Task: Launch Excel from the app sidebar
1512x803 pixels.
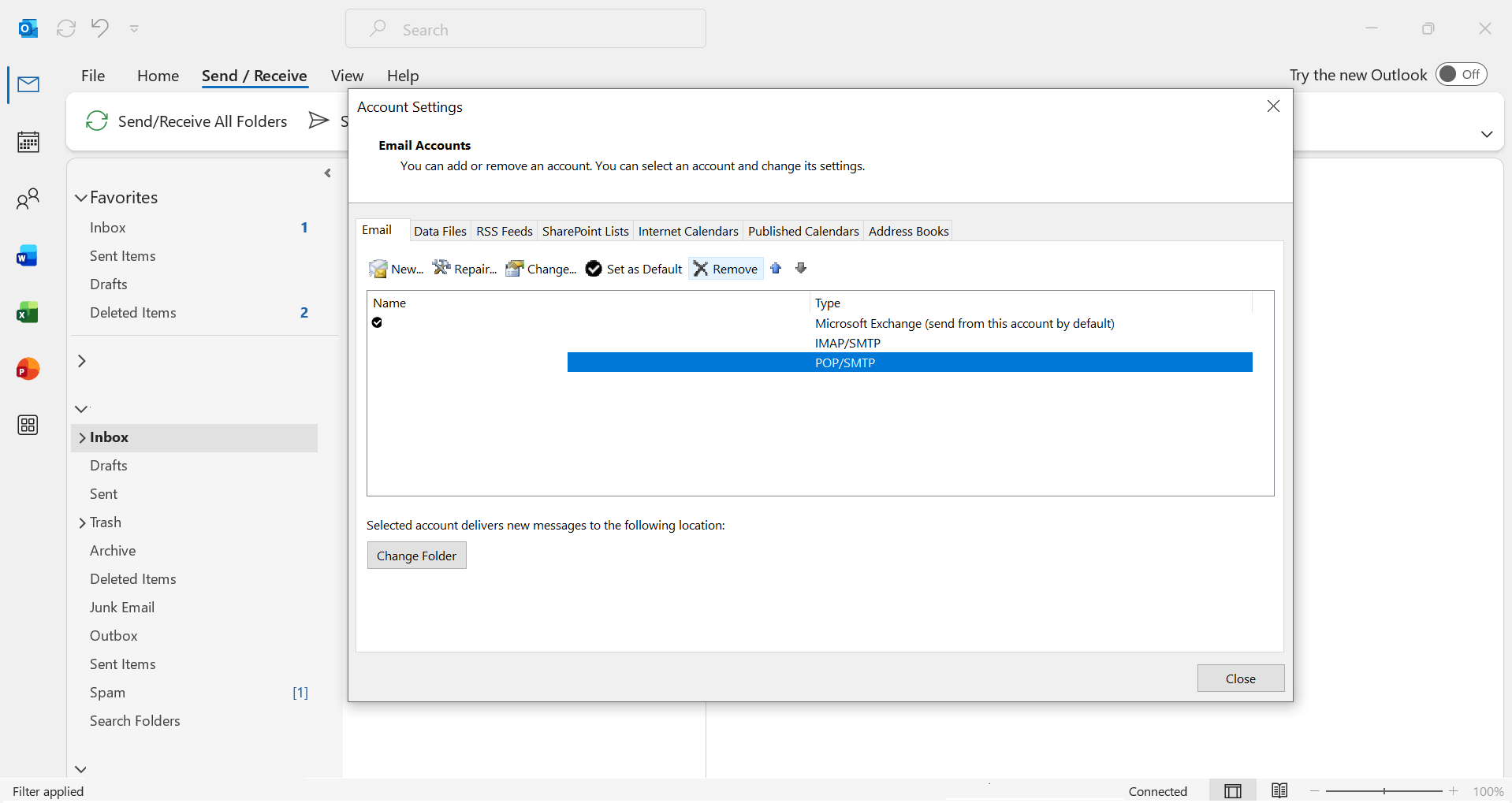Action: point(28,313)
